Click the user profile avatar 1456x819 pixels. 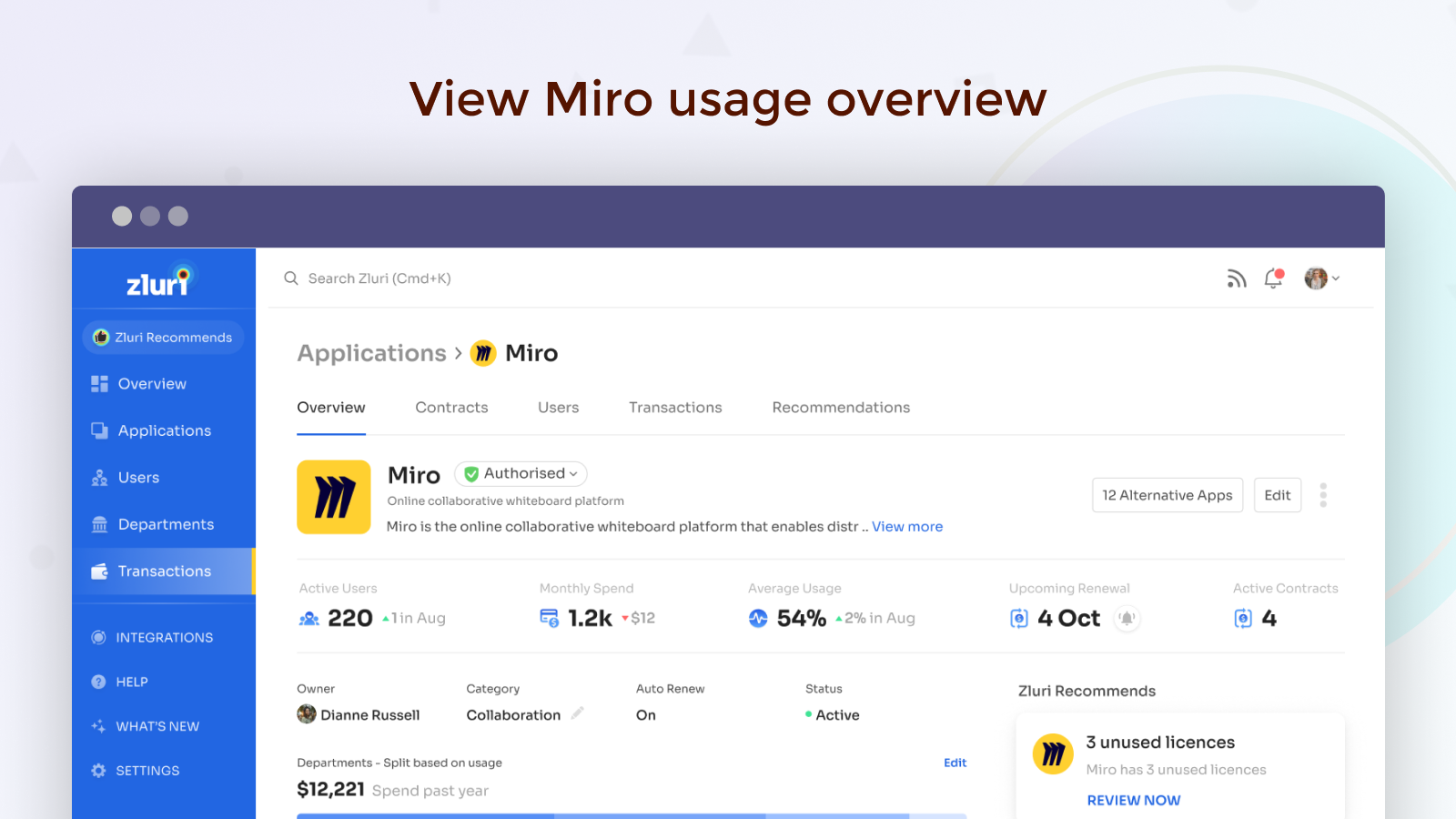click(1316, 278)
